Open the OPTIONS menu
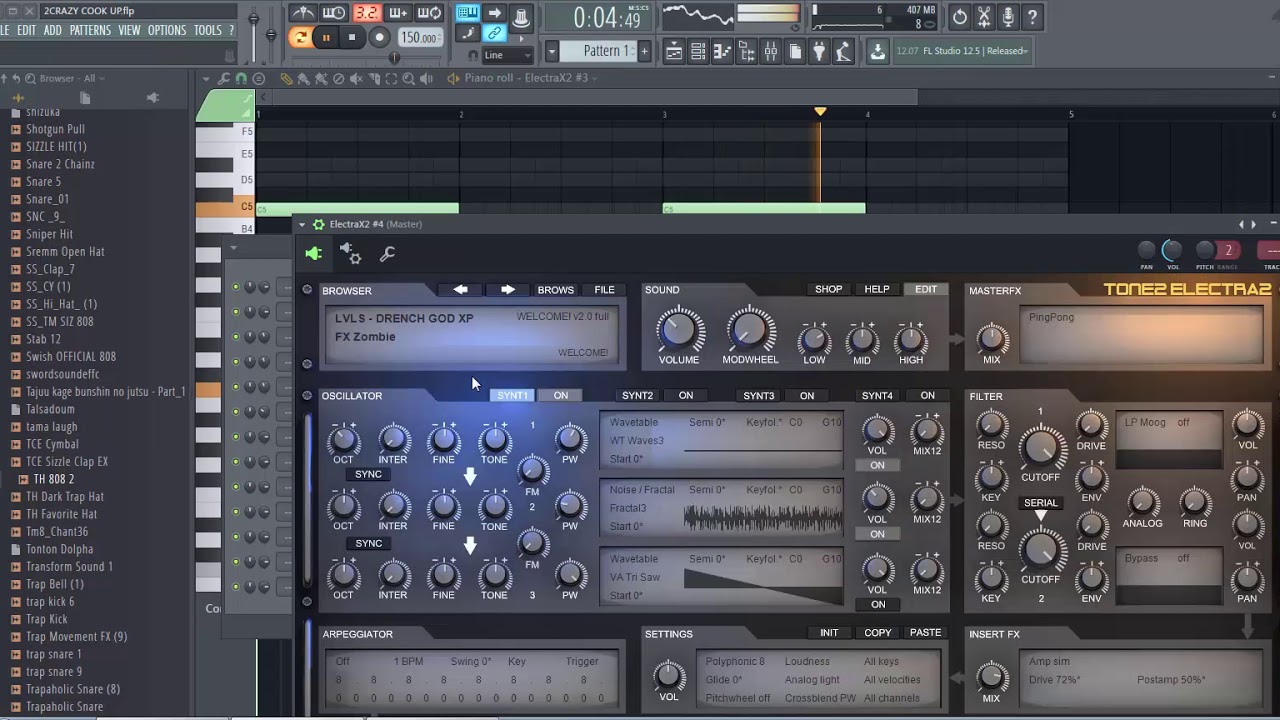This screenshot has width=1280, height=720. point(167,31)
